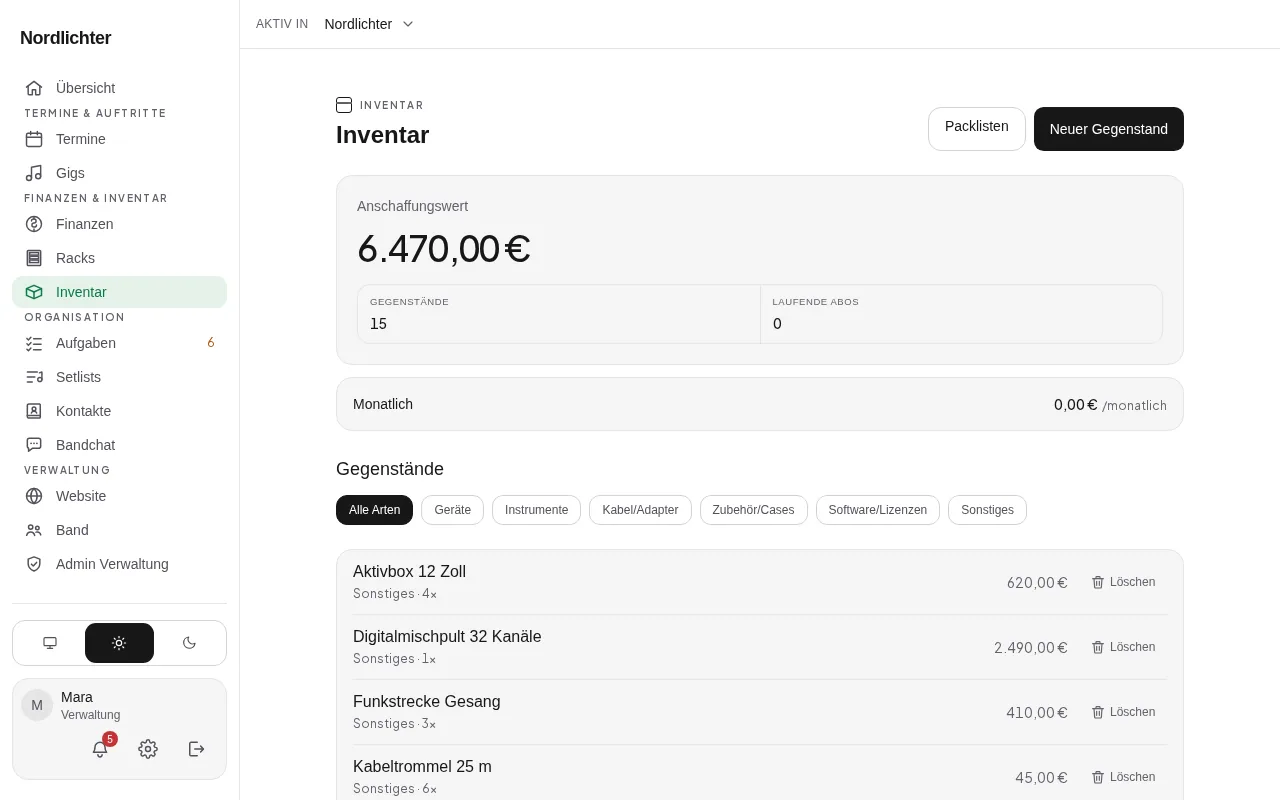Filter items by Alle Arten
This screenshot has height=800, width=1280.
tap(374, 510)
